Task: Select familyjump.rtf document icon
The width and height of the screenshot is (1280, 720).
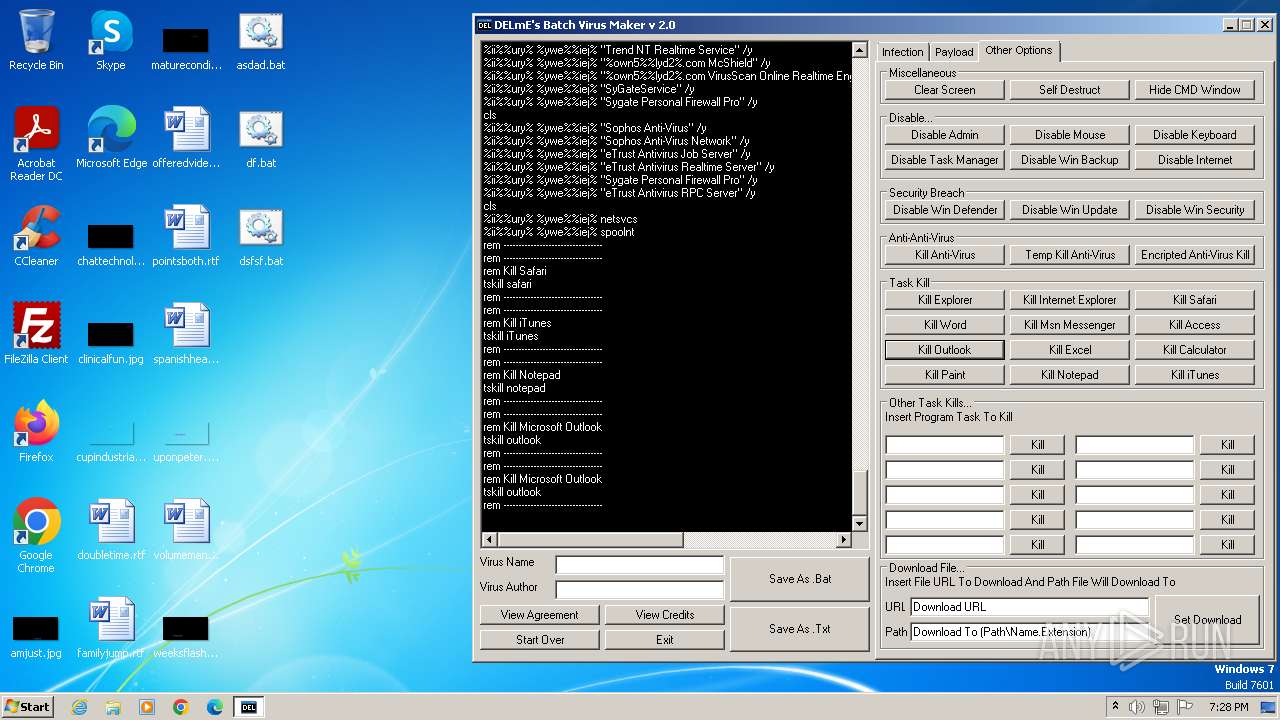Action: [x=111, y=627]
